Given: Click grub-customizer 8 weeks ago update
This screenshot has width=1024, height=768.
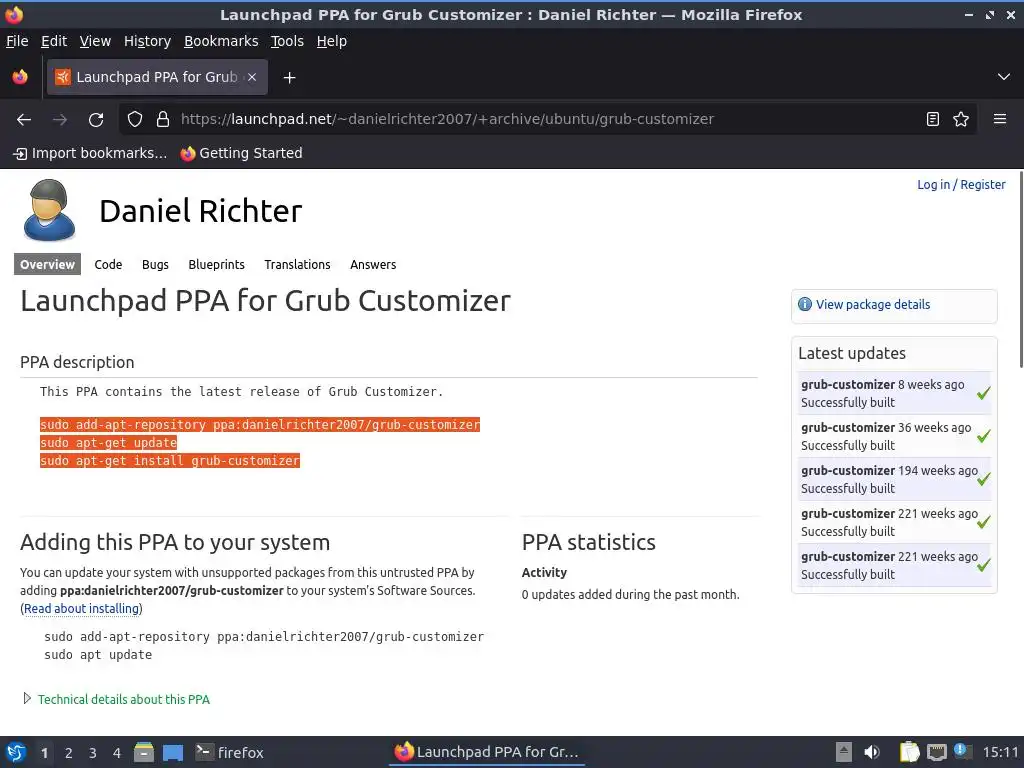Looking at the screenshot, I should point(895,393).
